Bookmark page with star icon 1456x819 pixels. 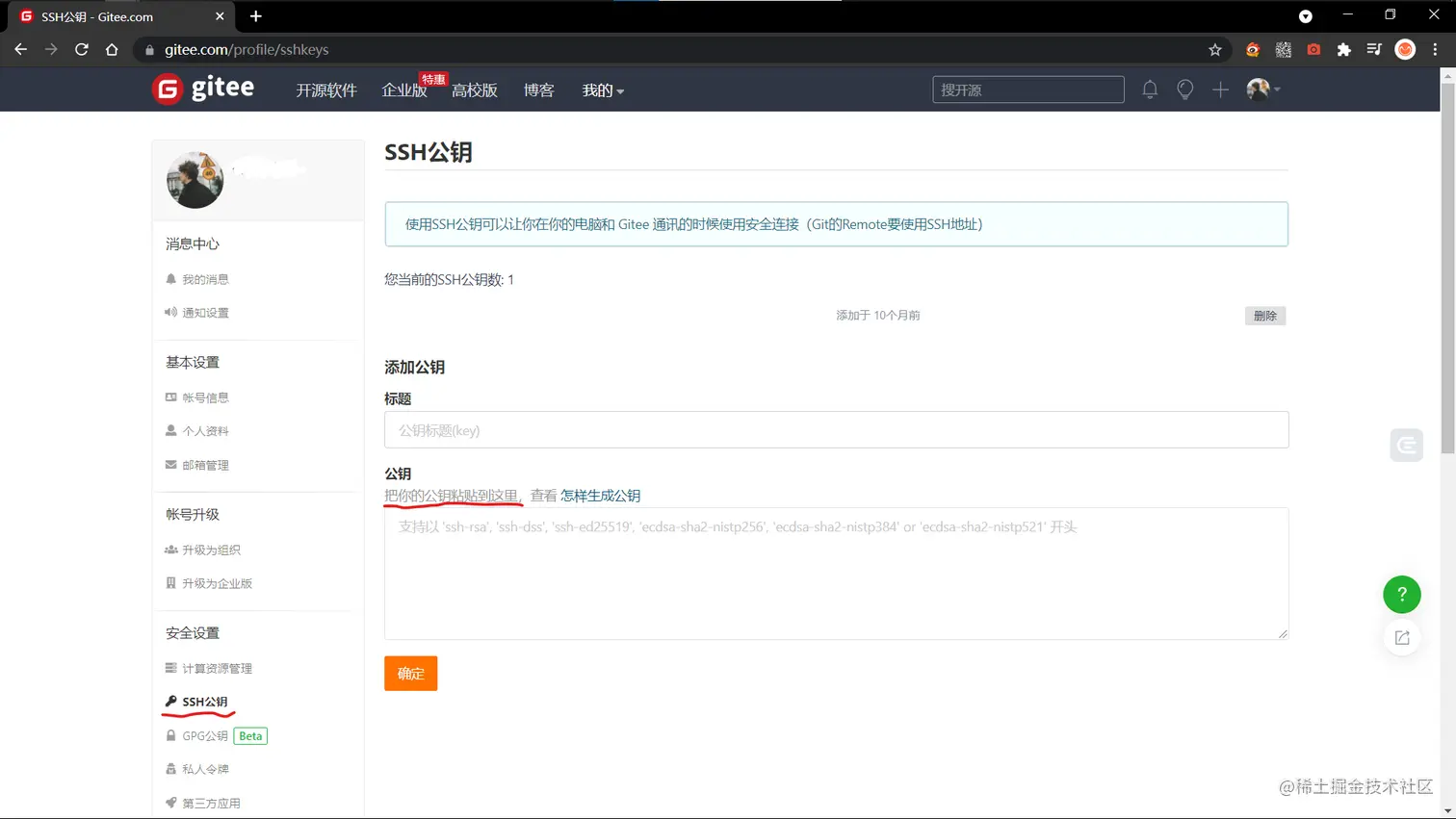coord(1215,50)
